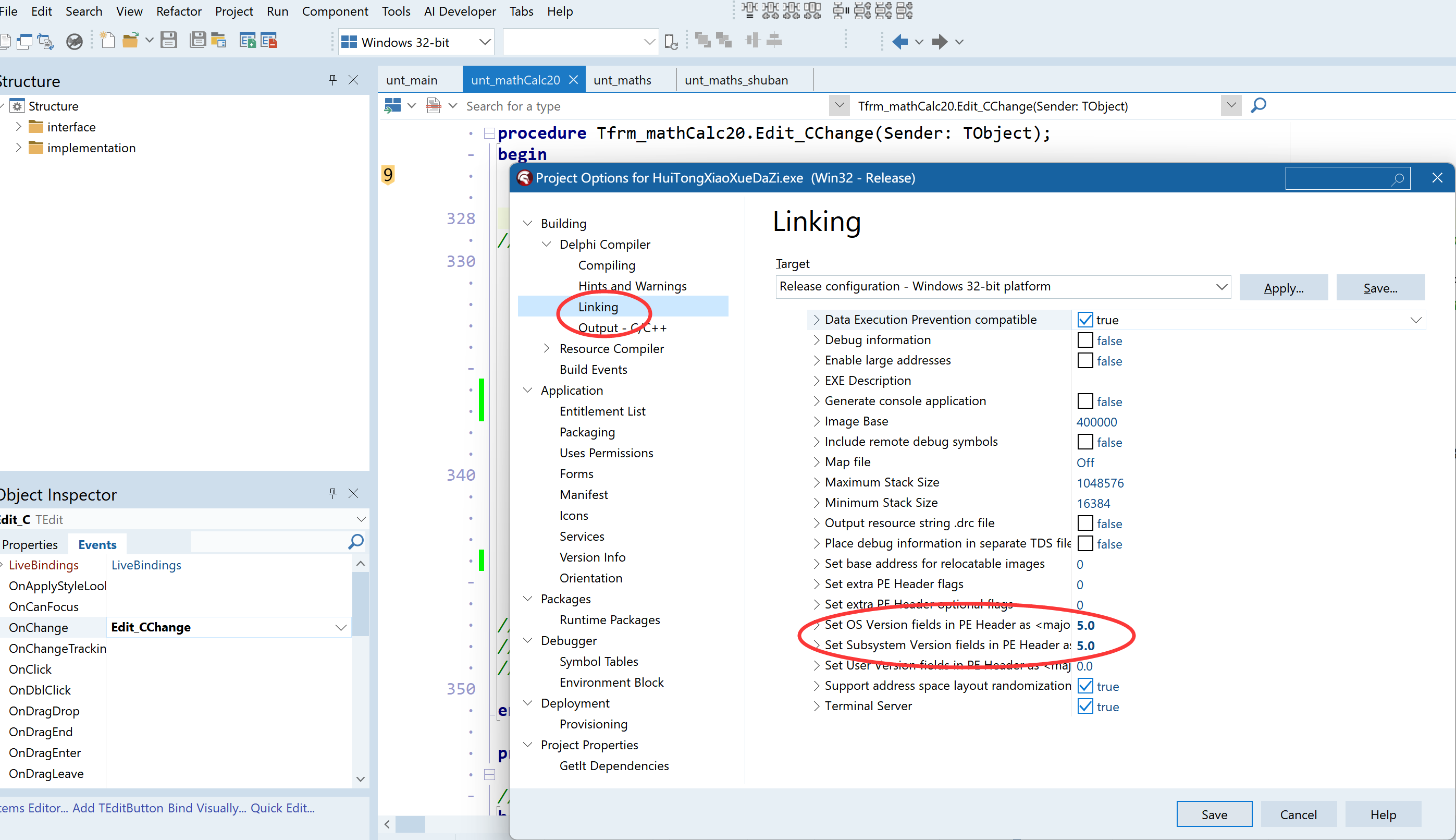This screenshot has width=1456, height=840.
Task: Click the Open file folder icon
Action: pos(130,40)
